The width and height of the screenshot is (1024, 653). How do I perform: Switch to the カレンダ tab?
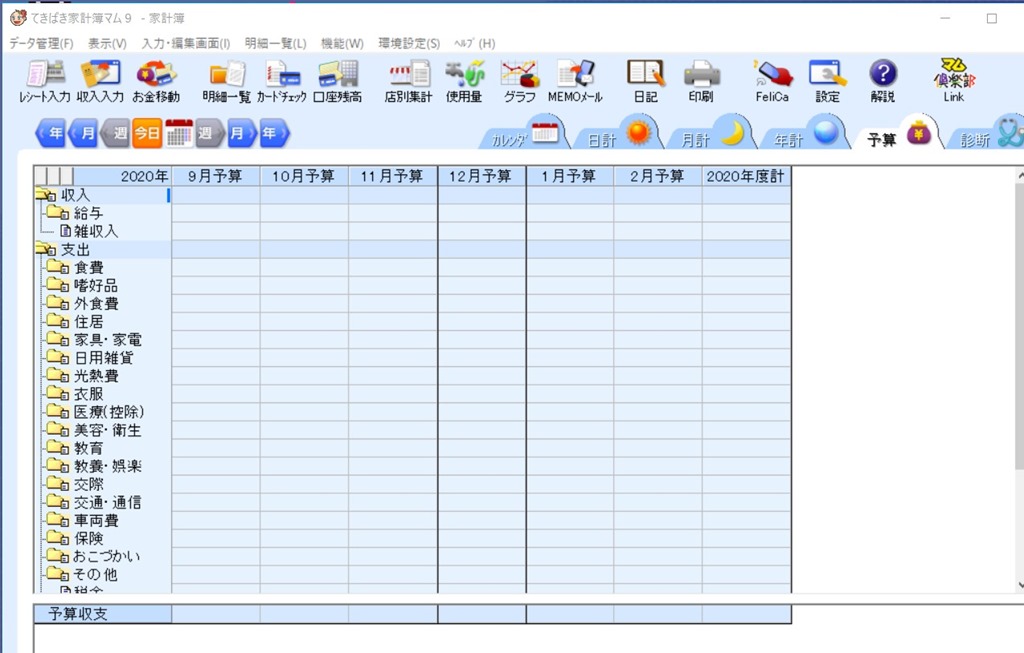pyautogui.click(x=522, y=136)
